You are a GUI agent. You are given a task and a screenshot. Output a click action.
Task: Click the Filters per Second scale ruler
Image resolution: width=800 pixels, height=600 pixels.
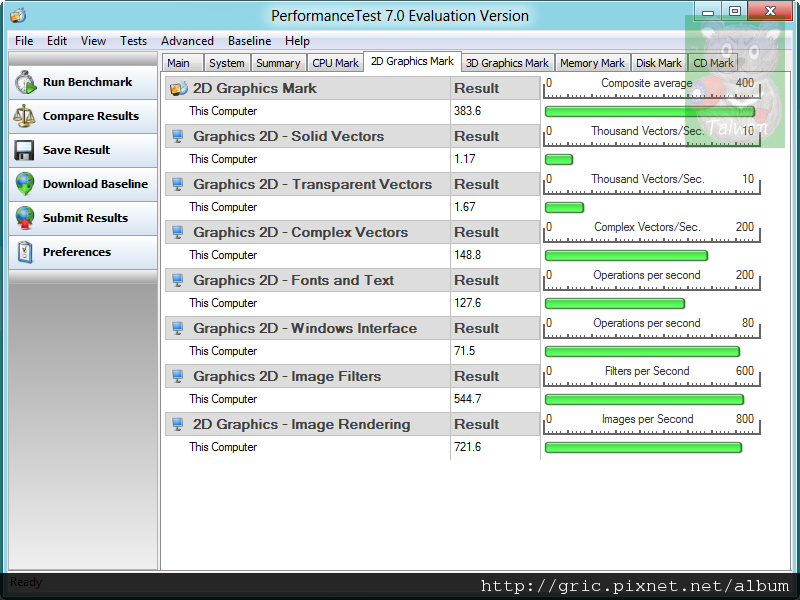[652, 376]
